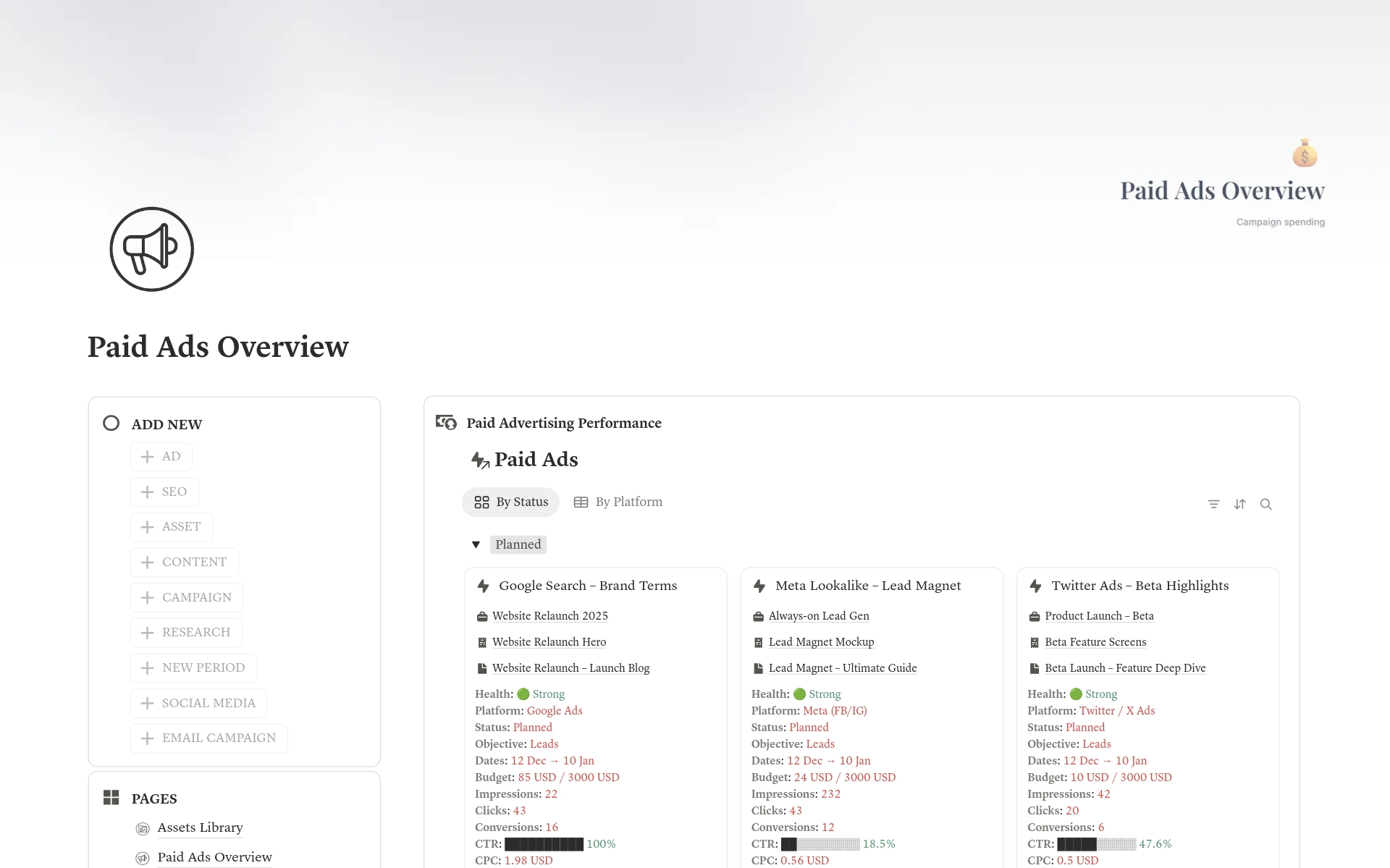Add new CONTENT item

tap(184, 562)
